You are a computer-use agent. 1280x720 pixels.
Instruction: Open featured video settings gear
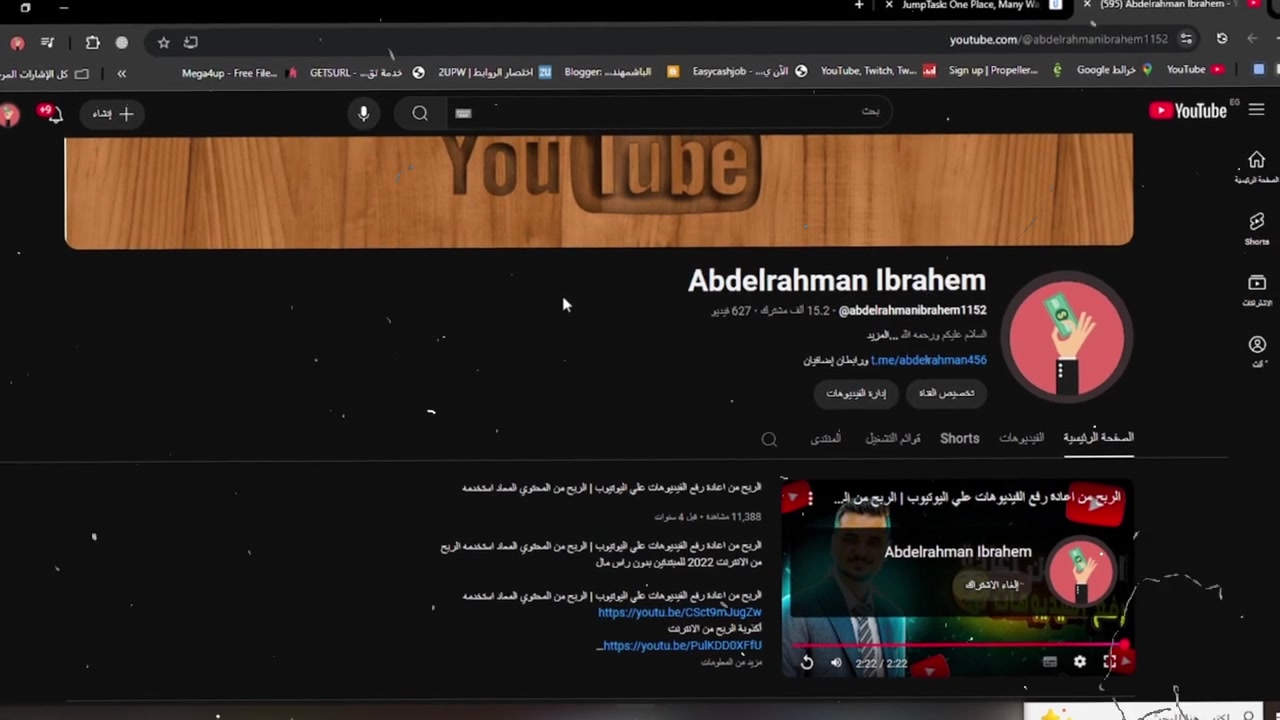[1080, 661]
